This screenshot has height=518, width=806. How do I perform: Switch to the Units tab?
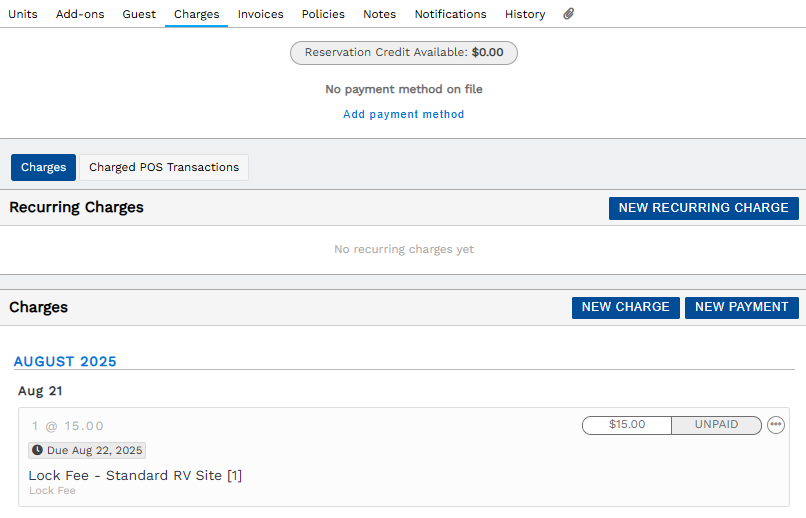pyautogui.click(x=23, y=14)
